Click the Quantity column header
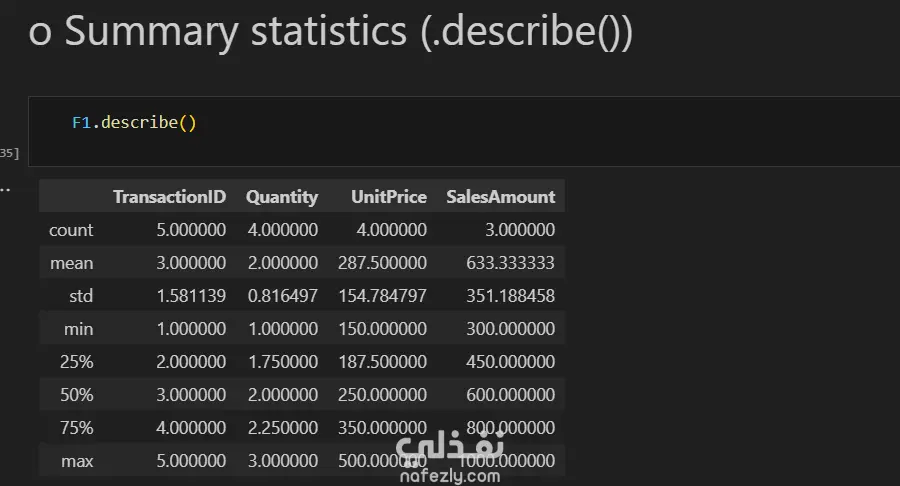 tap(282, 197)
